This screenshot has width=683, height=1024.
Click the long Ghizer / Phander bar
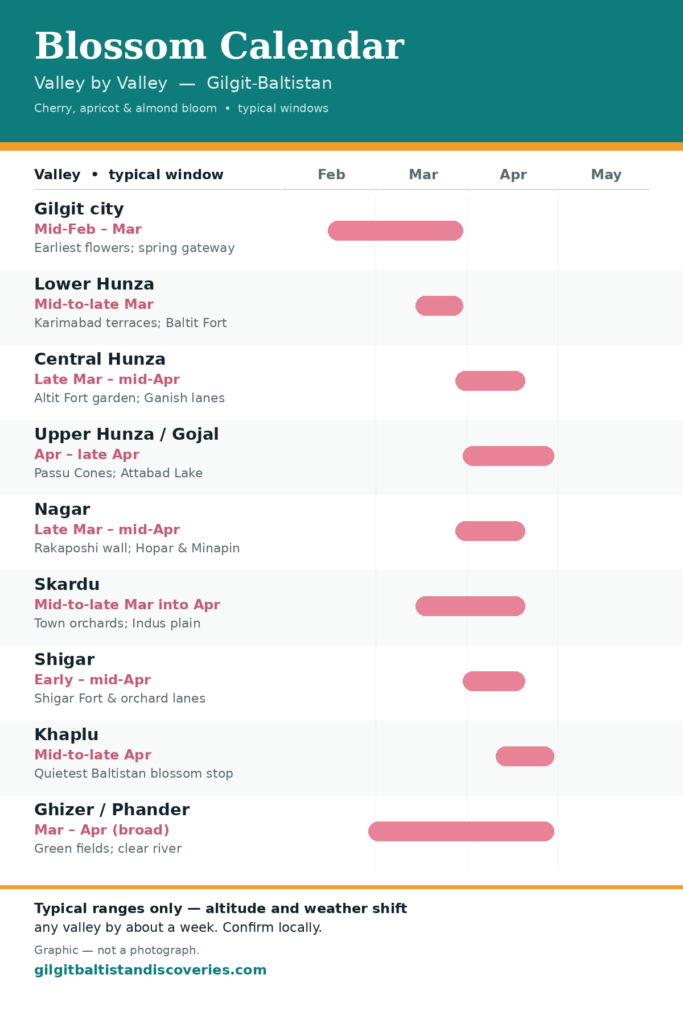(462, 831)
